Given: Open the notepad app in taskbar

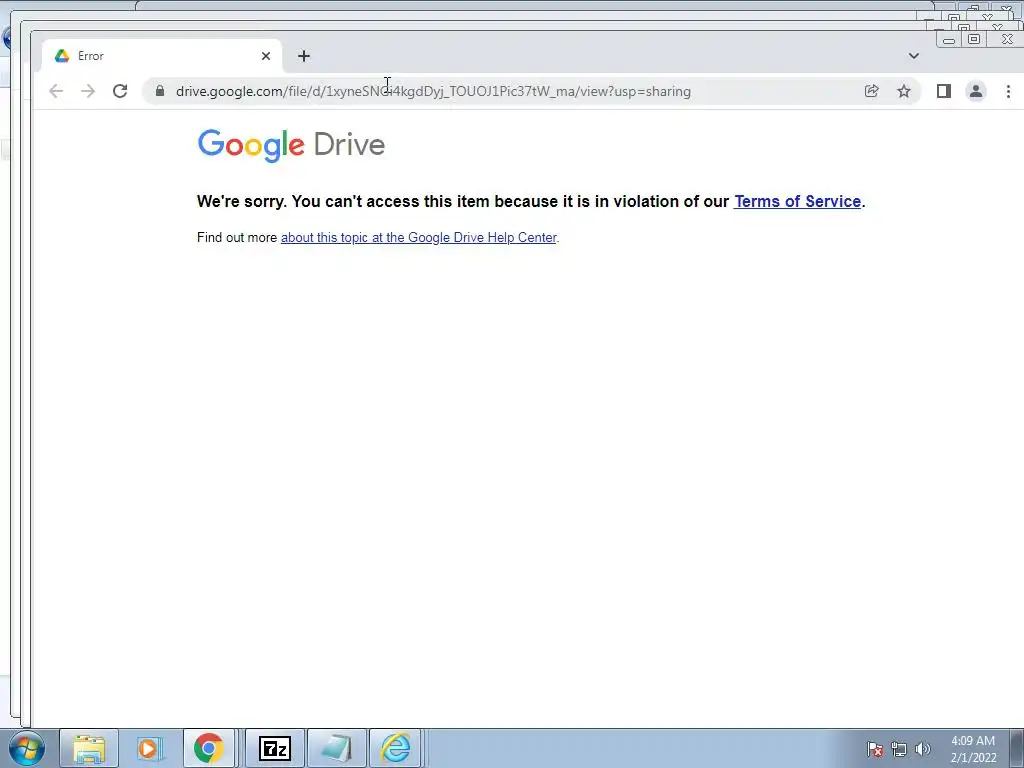Looking at the screenshot, I should [337, 748].
